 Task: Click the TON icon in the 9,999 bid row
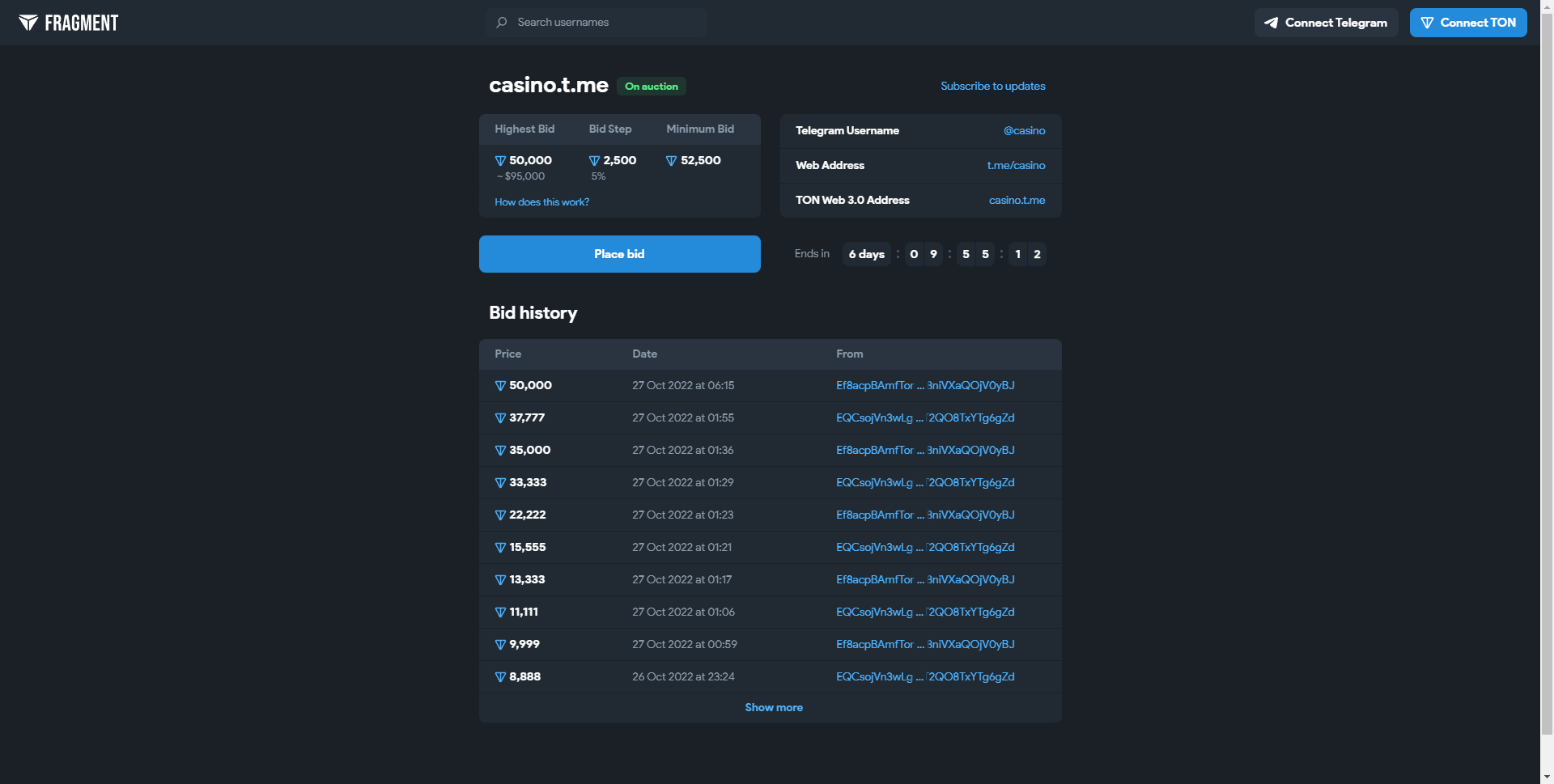[500, 645]
